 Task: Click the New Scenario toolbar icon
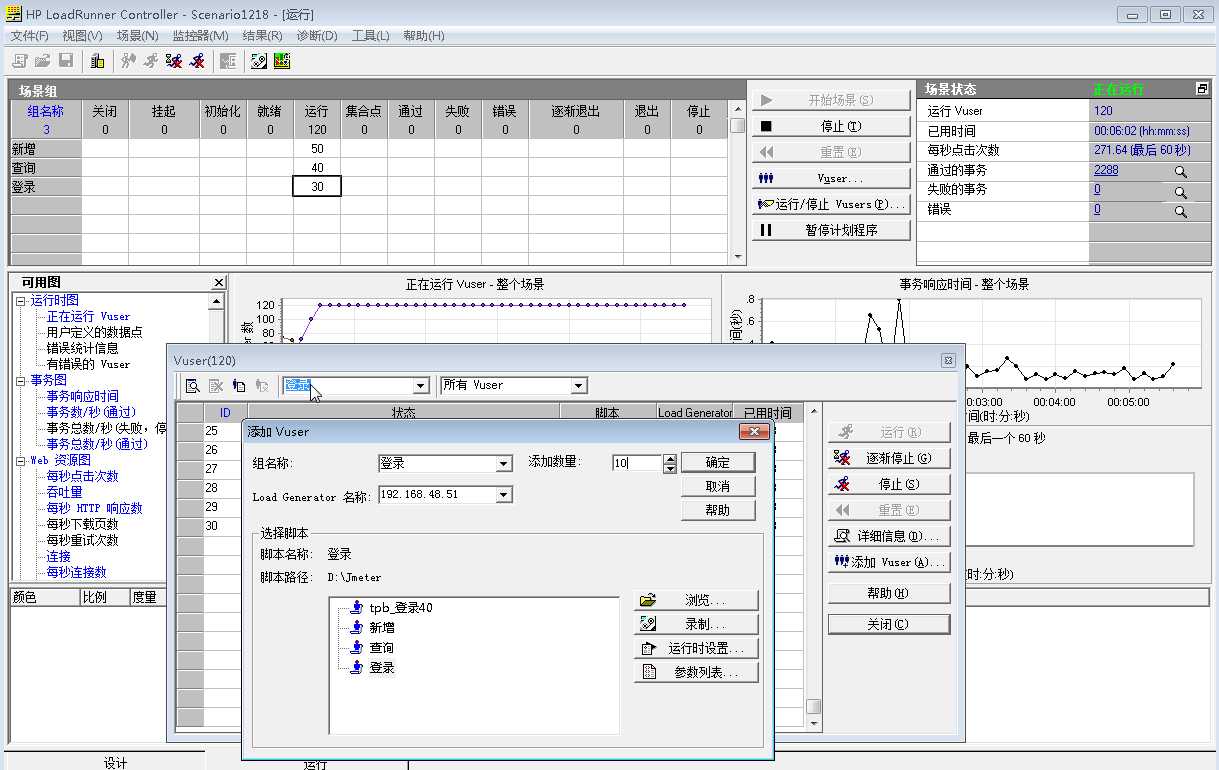click(x=19, y=61)
